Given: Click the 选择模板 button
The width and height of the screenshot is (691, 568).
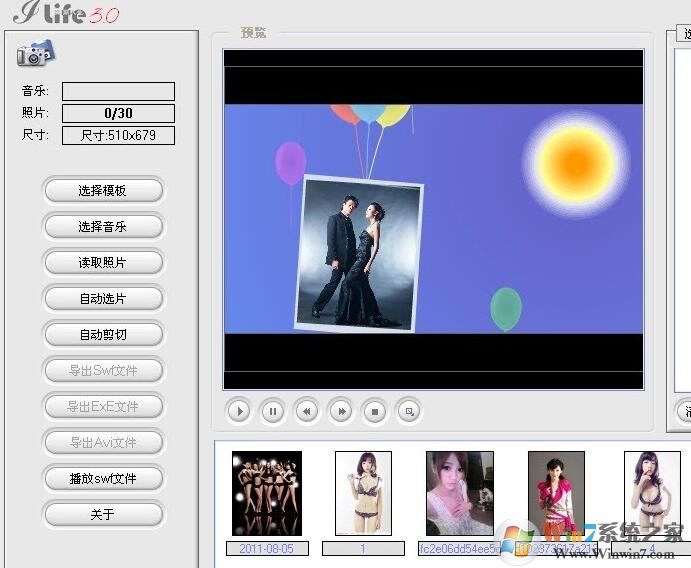Looking at the screenshot, I should click(103, 190).
